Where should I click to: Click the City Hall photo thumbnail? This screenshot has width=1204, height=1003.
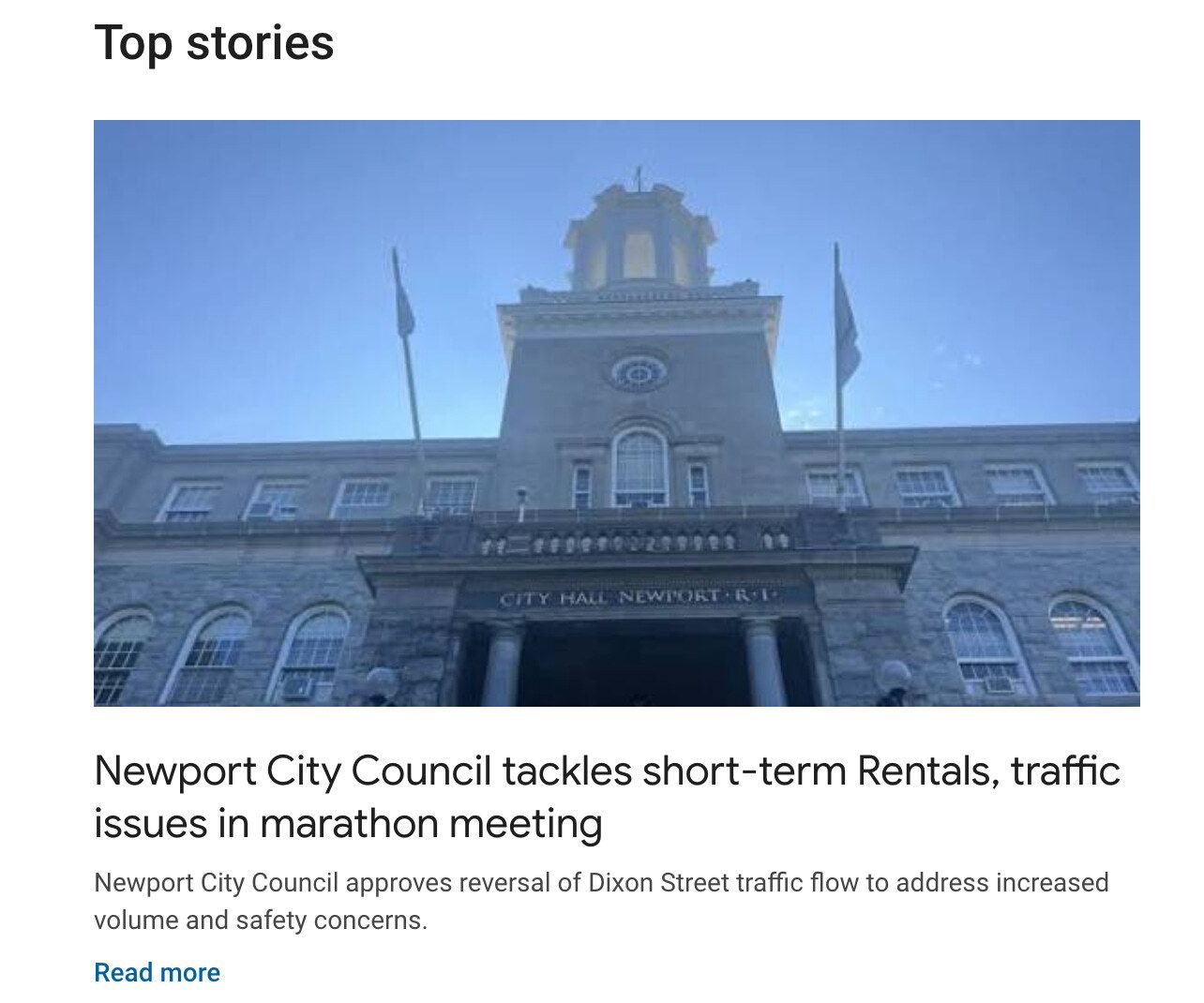[x=617, y=412]
